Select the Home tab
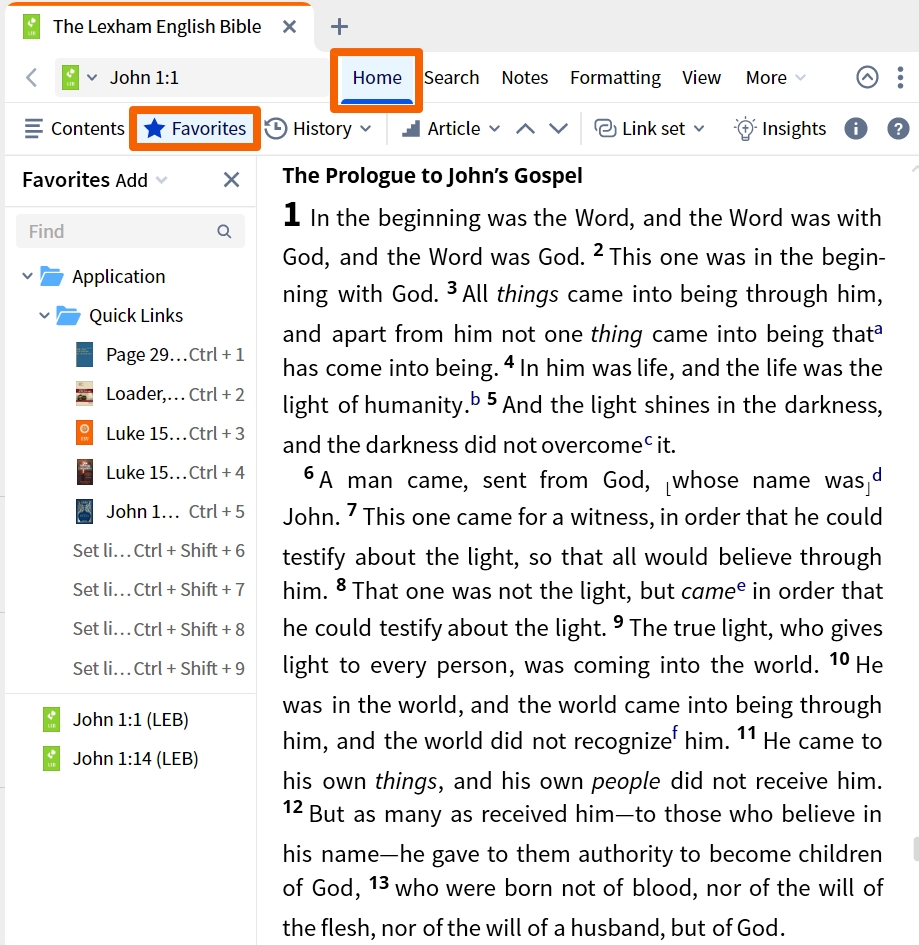This screenshot has height=945, width=919. [377, 78]
